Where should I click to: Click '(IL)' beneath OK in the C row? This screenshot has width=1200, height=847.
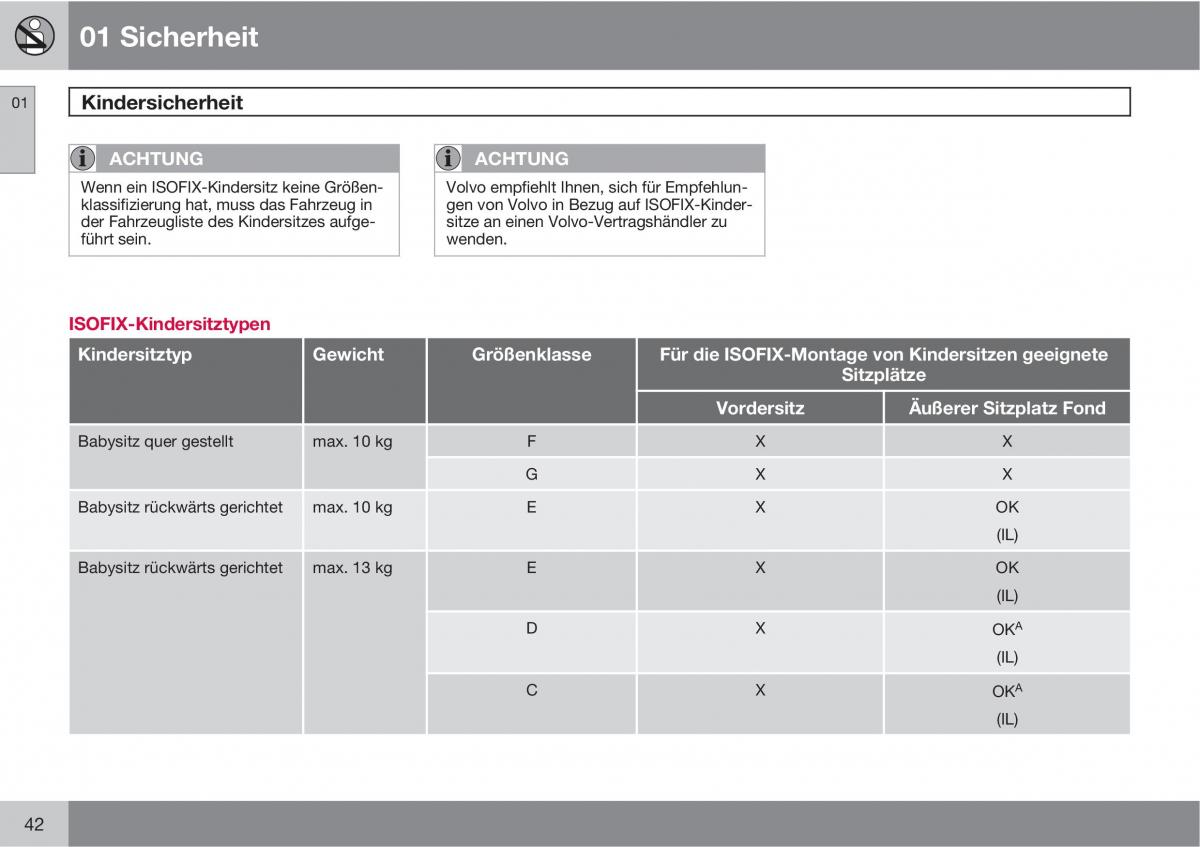1007,719
